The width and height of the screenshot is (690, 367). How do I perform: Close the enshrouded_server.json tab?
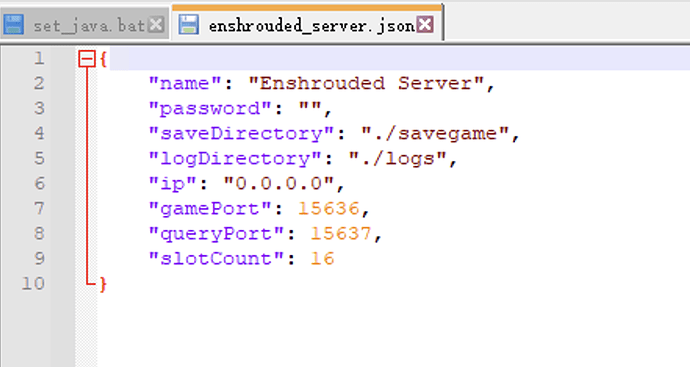tap(425, 25)
